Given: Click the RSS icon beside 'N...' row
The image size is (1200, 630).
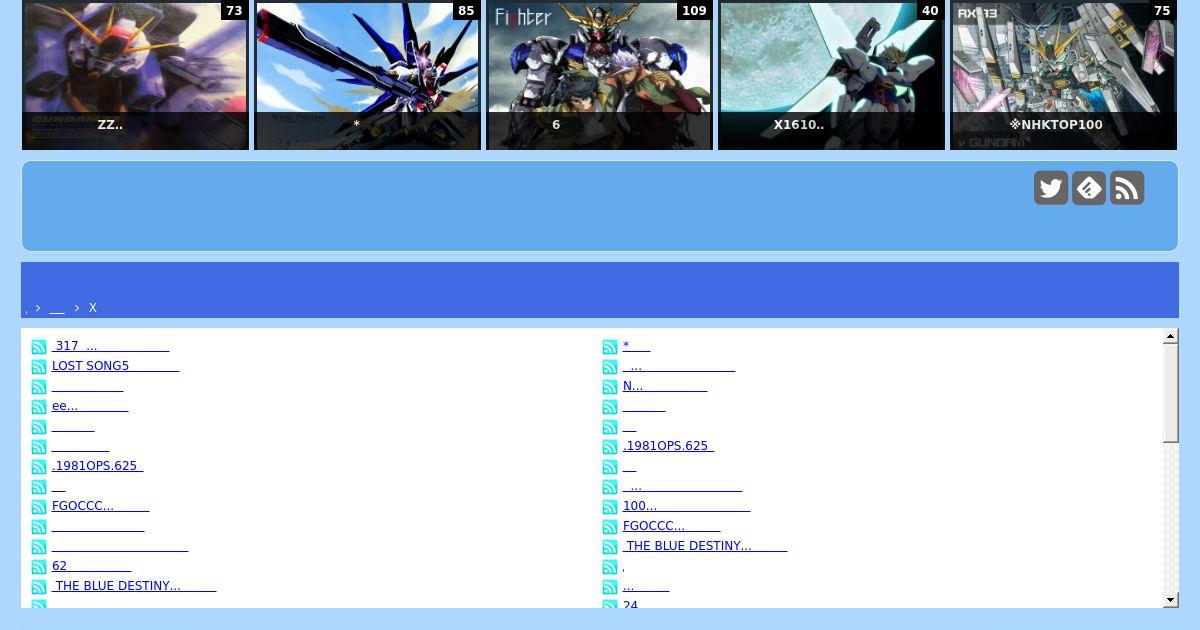Looking at the screenshot, I should point(610,387).
